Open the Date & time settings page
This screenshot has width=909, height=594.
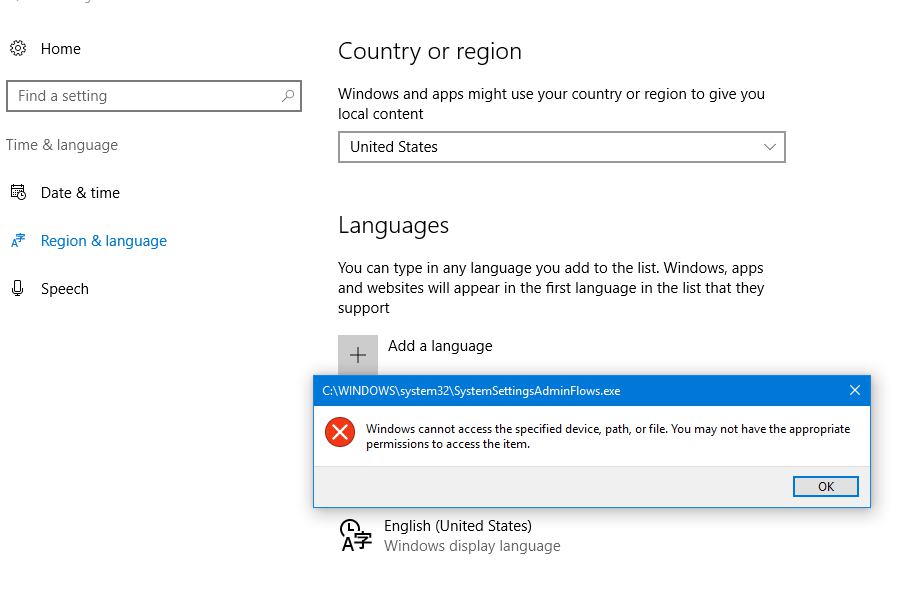click(80, 193)
